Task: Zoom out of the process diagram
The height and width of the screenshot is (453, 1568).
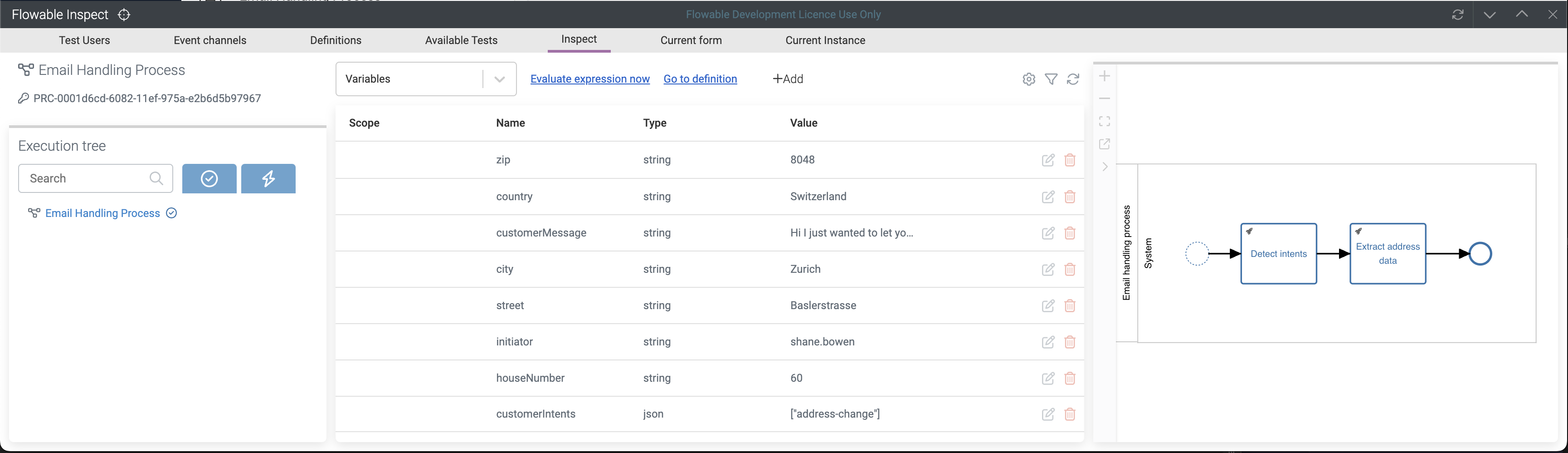Action: click(1105, 99)
